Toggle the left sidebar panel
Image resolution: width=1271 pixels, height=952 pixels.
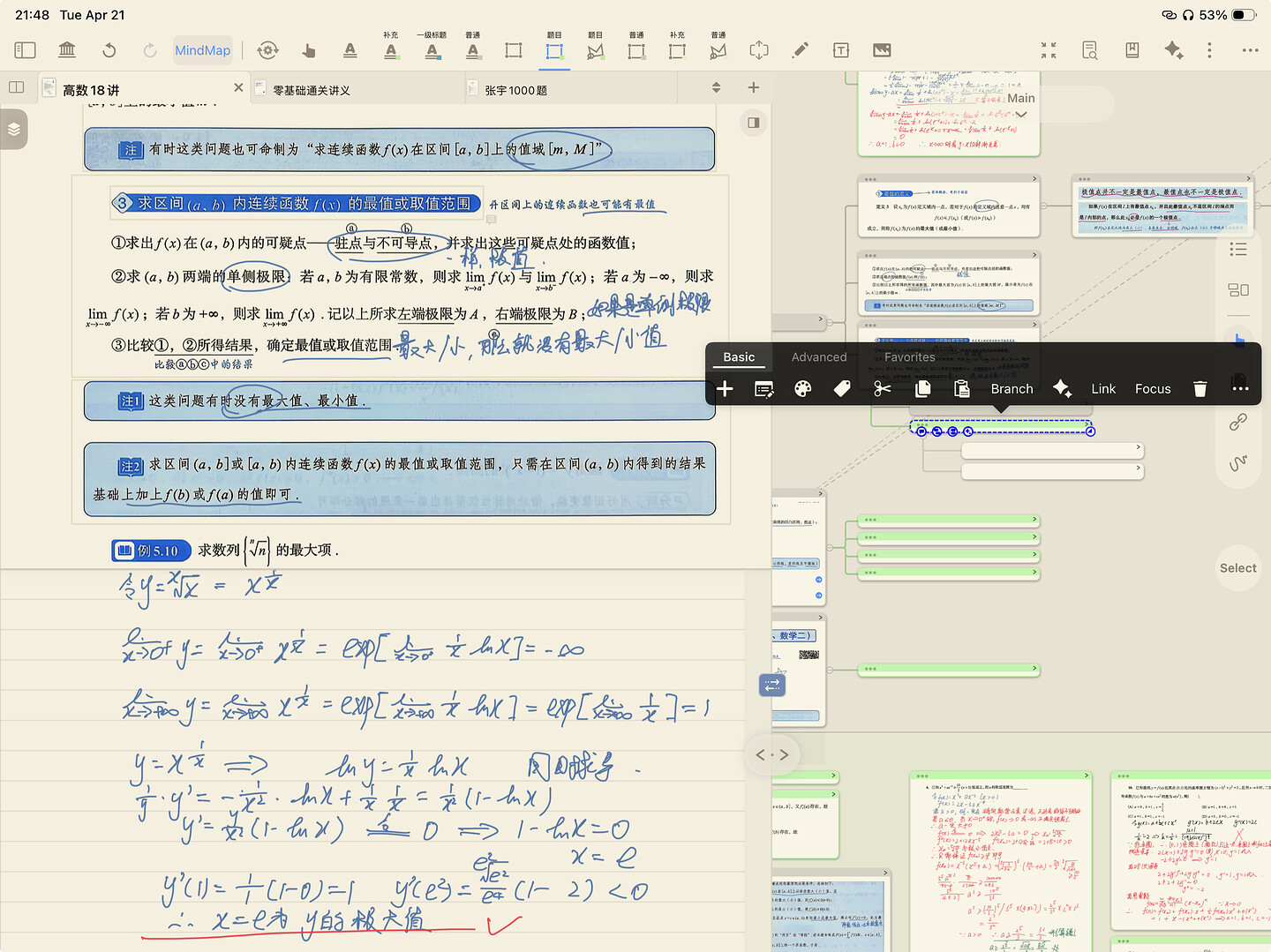tap(26, 50)
